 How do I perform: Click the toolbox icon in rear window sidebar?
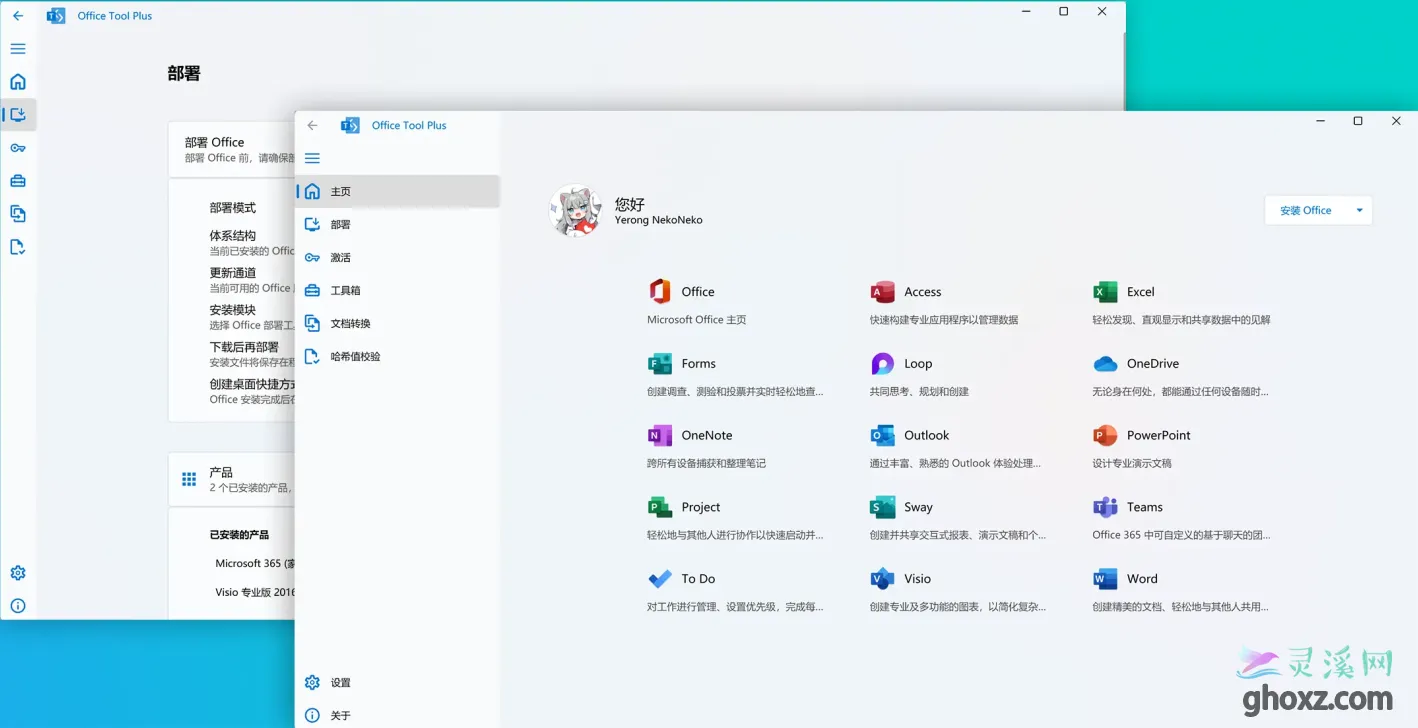(x=18, y=181)
